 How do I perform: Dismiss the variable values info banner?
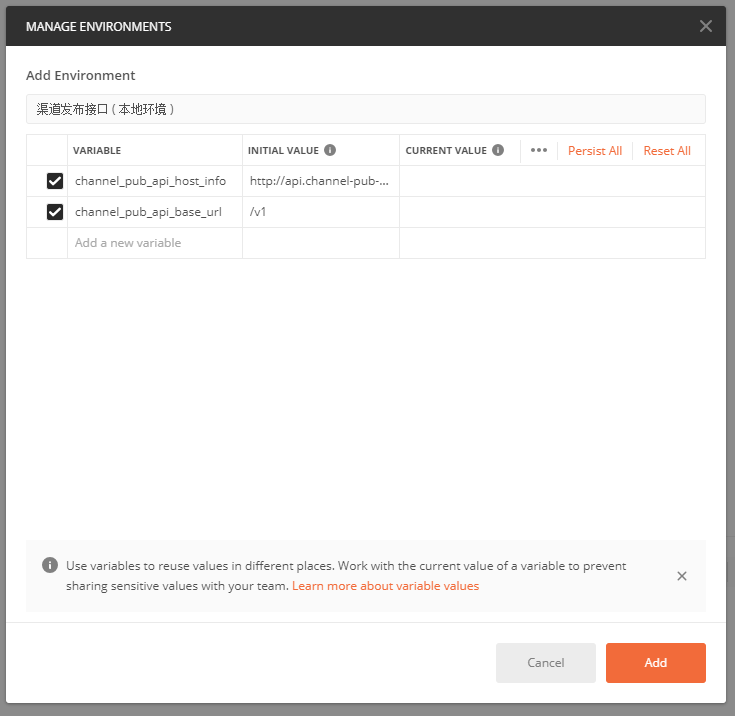(x=682, y=576)
